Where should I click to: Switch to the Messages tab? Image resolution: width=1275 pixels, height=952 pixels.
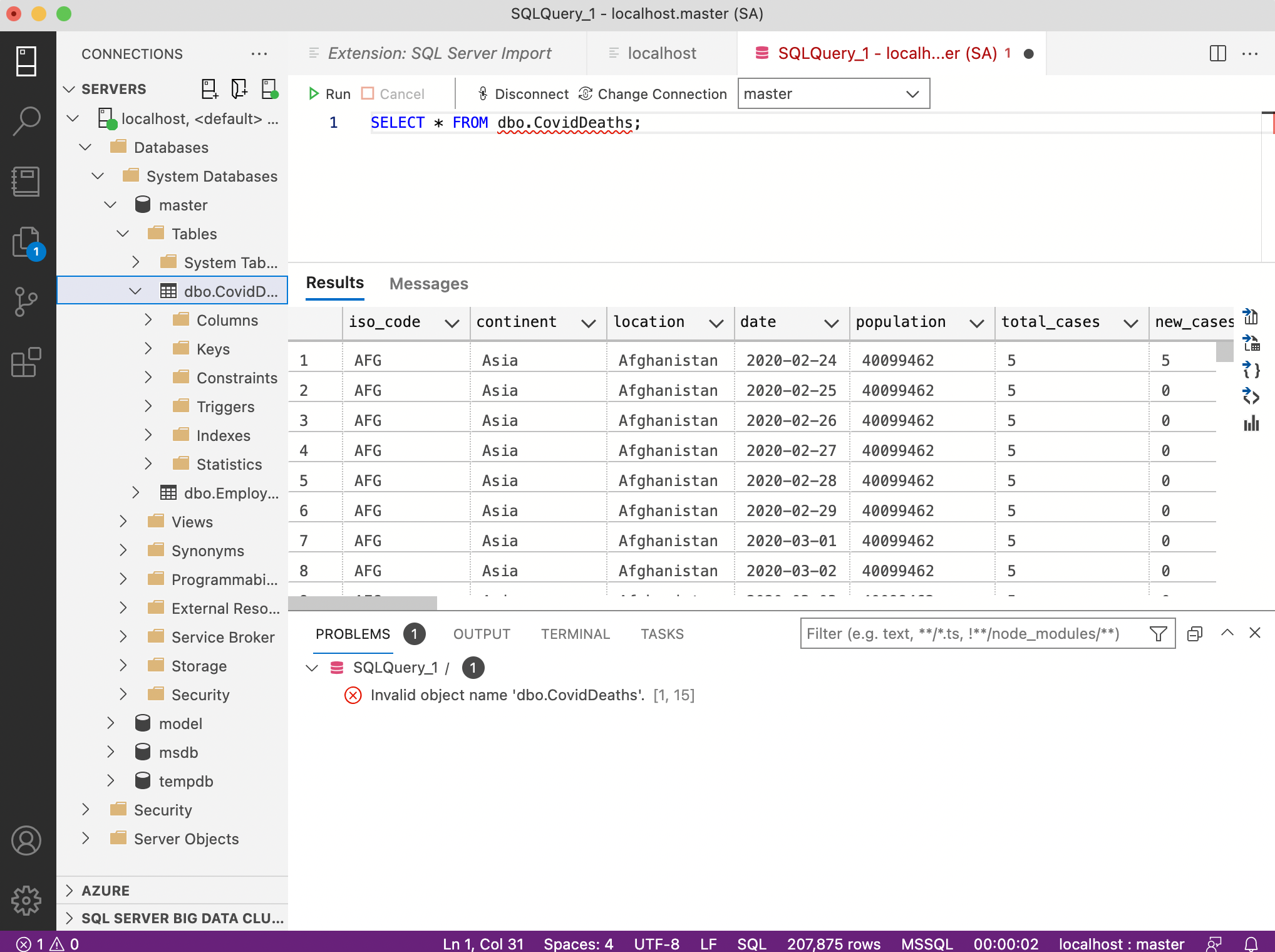429,284
